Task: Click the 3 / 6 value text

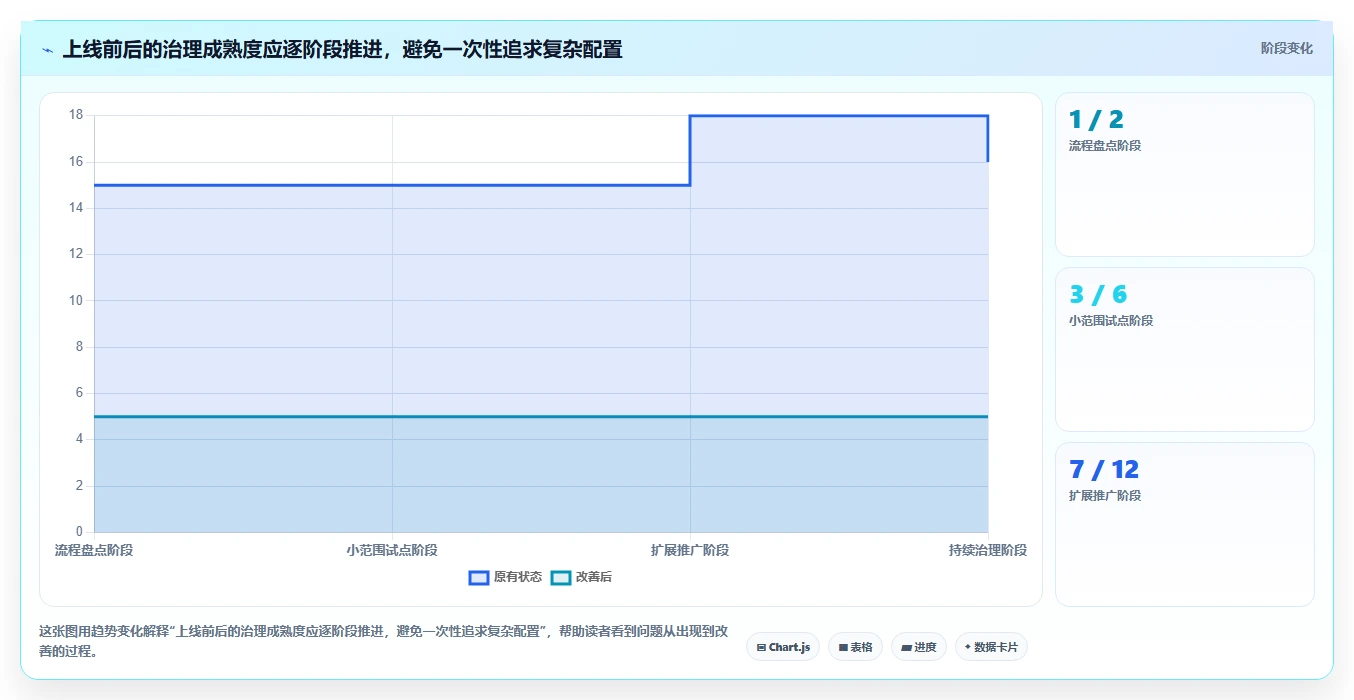Action: tap(1098, 295)
